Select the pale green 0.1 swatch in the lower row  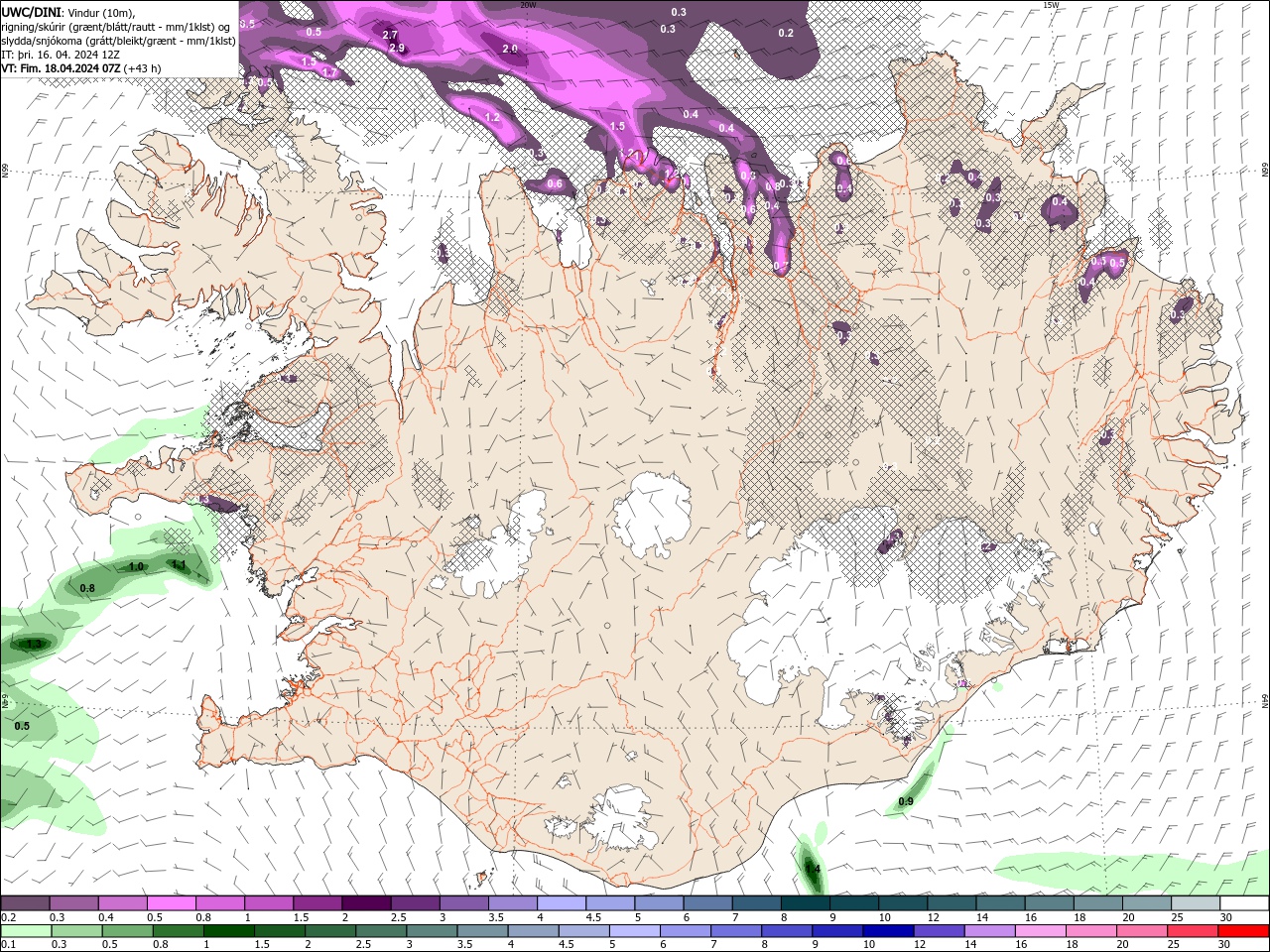point(26,931)
